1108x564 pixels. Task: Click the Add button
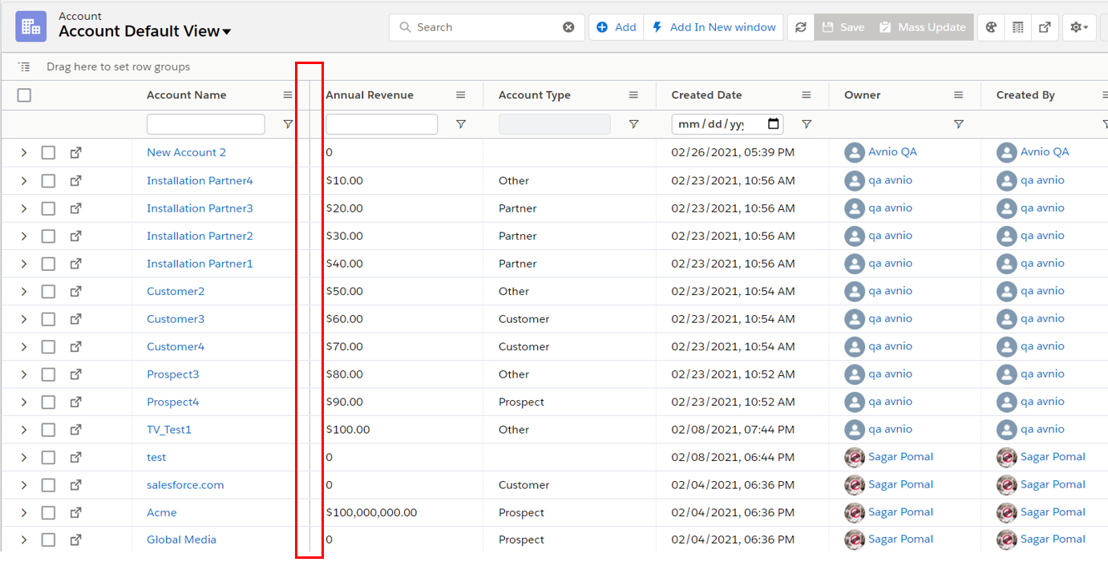click(616, 28)
